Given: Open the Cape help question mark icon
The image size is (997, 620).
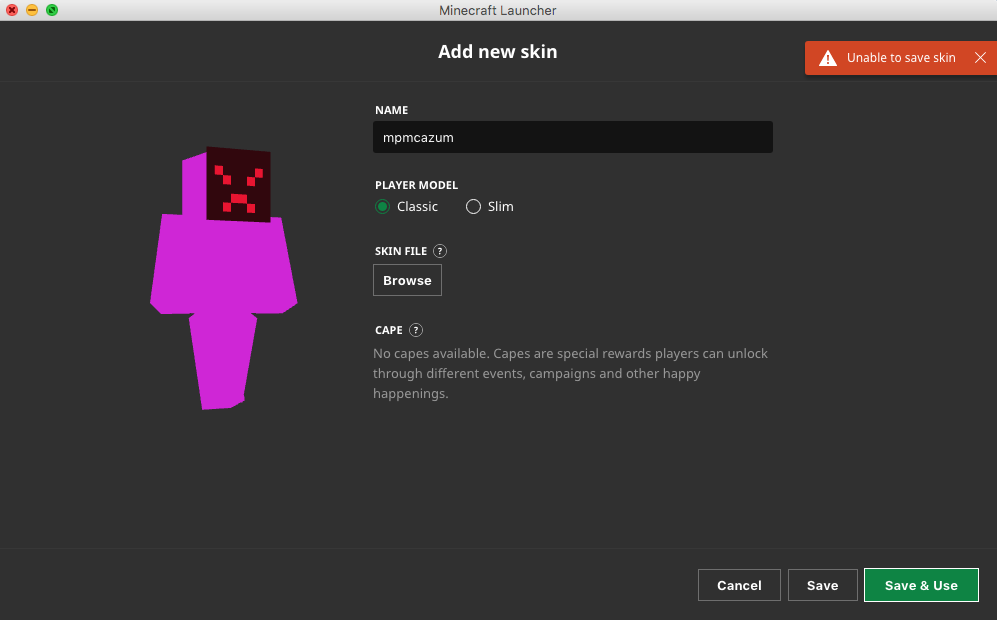Looking at the screenshot, I should coord(416,330).
